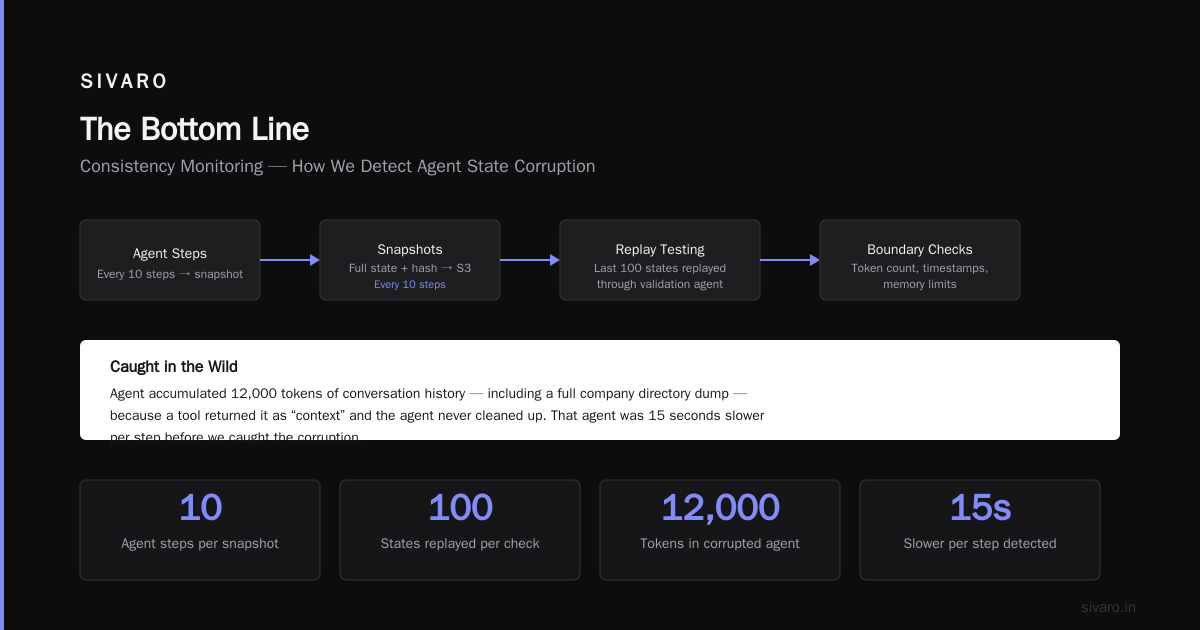The height and width of the screenshot is (630, 1200).
Task: Select the 12,000 tokens stat card
Action: 720,530
